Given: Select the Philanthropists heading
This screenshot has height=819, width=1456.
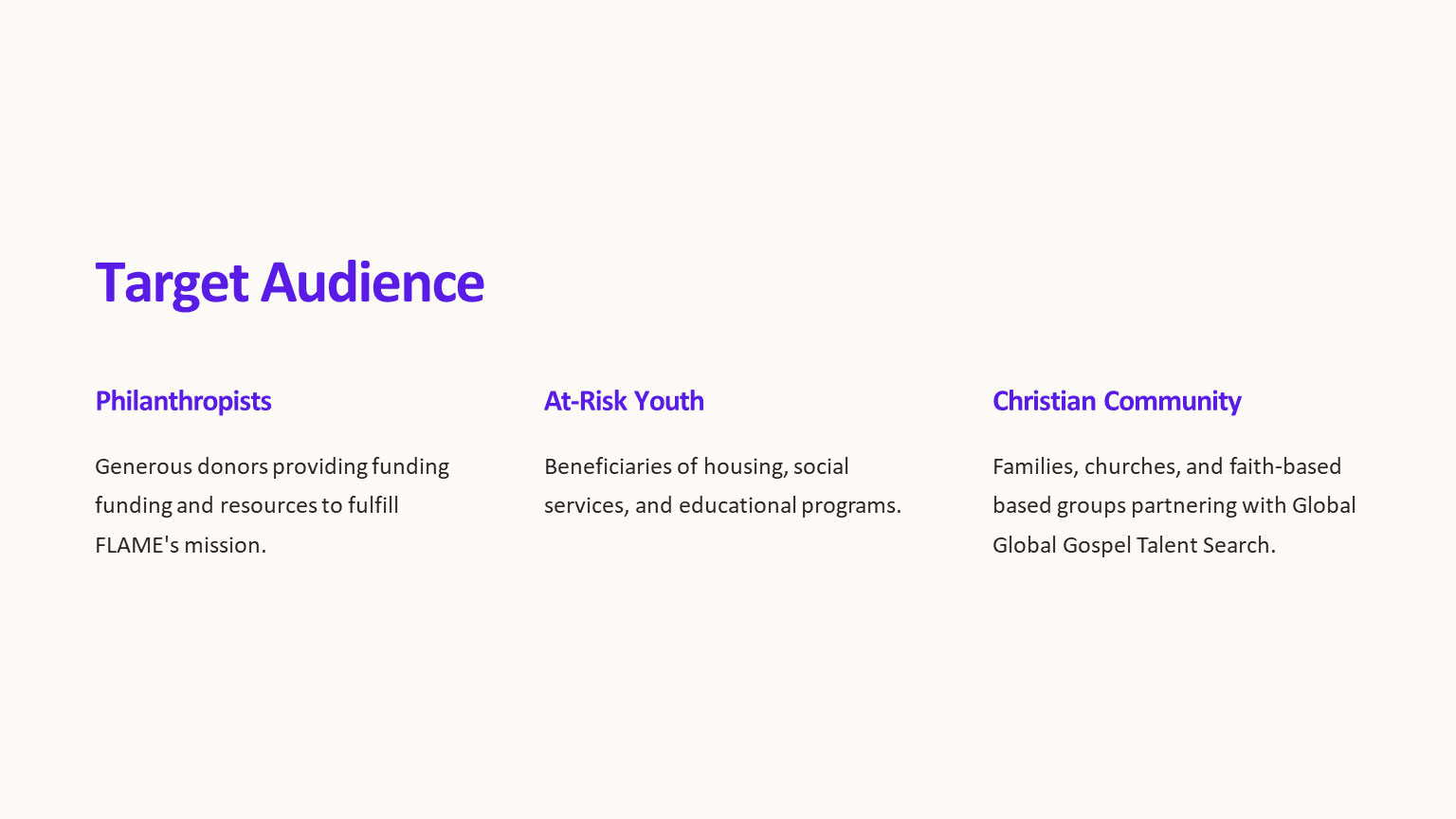Looking at the screenshot, I should [183, 401].
